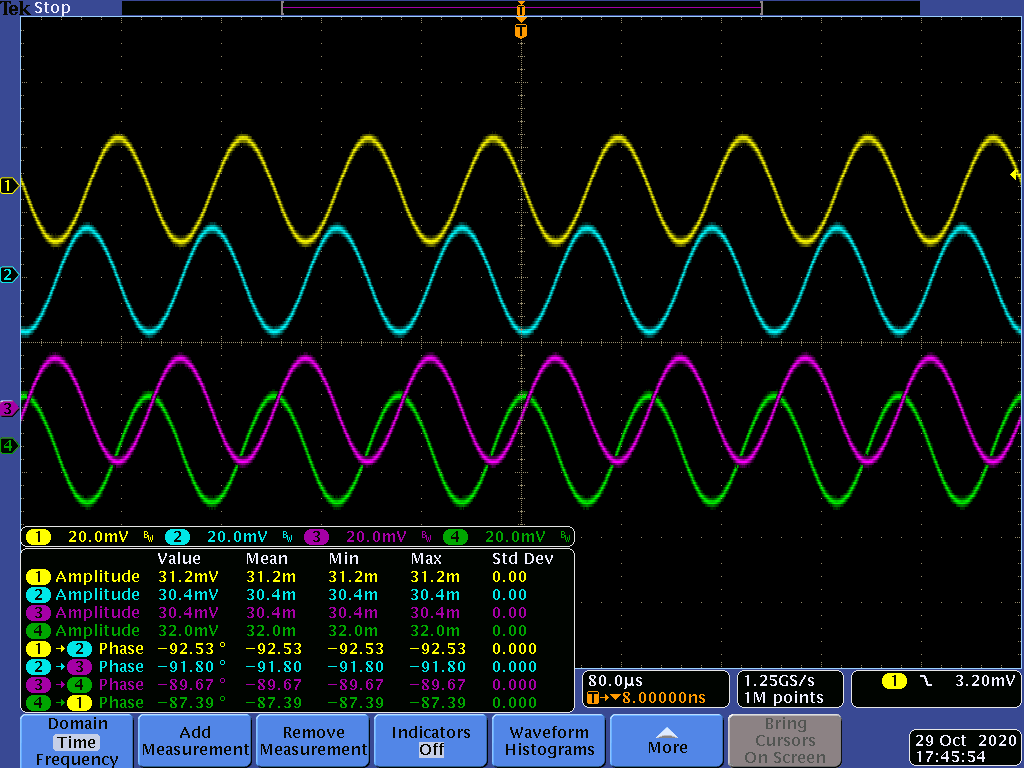
Task: Select the cyan channel 2 ground marker
Action: [x=9, y=275]
